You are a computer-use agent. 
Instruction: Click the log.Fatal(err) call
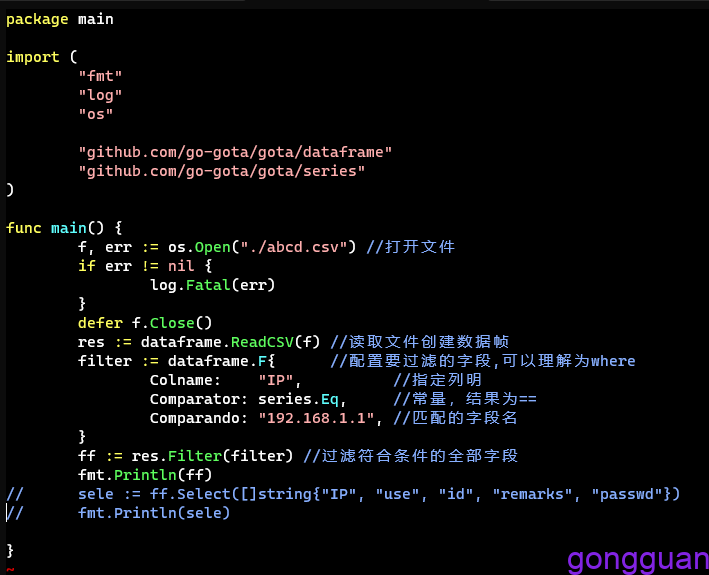pos(212,285)
